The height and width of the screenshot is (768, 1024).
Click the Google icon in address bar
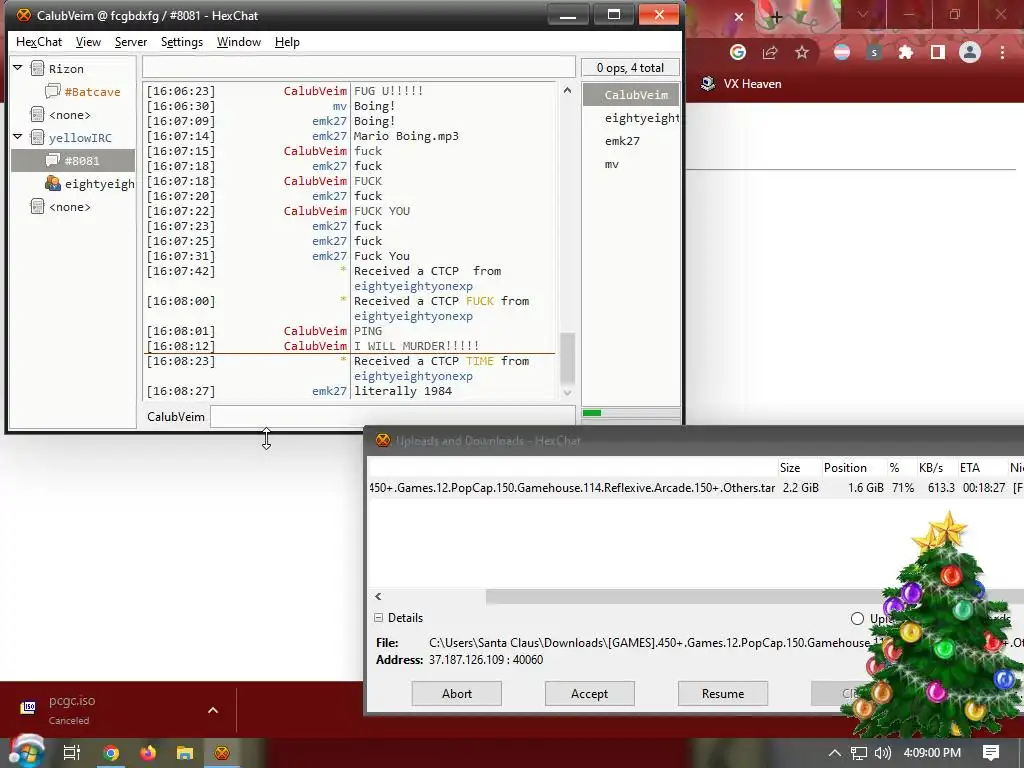(738, 52)
